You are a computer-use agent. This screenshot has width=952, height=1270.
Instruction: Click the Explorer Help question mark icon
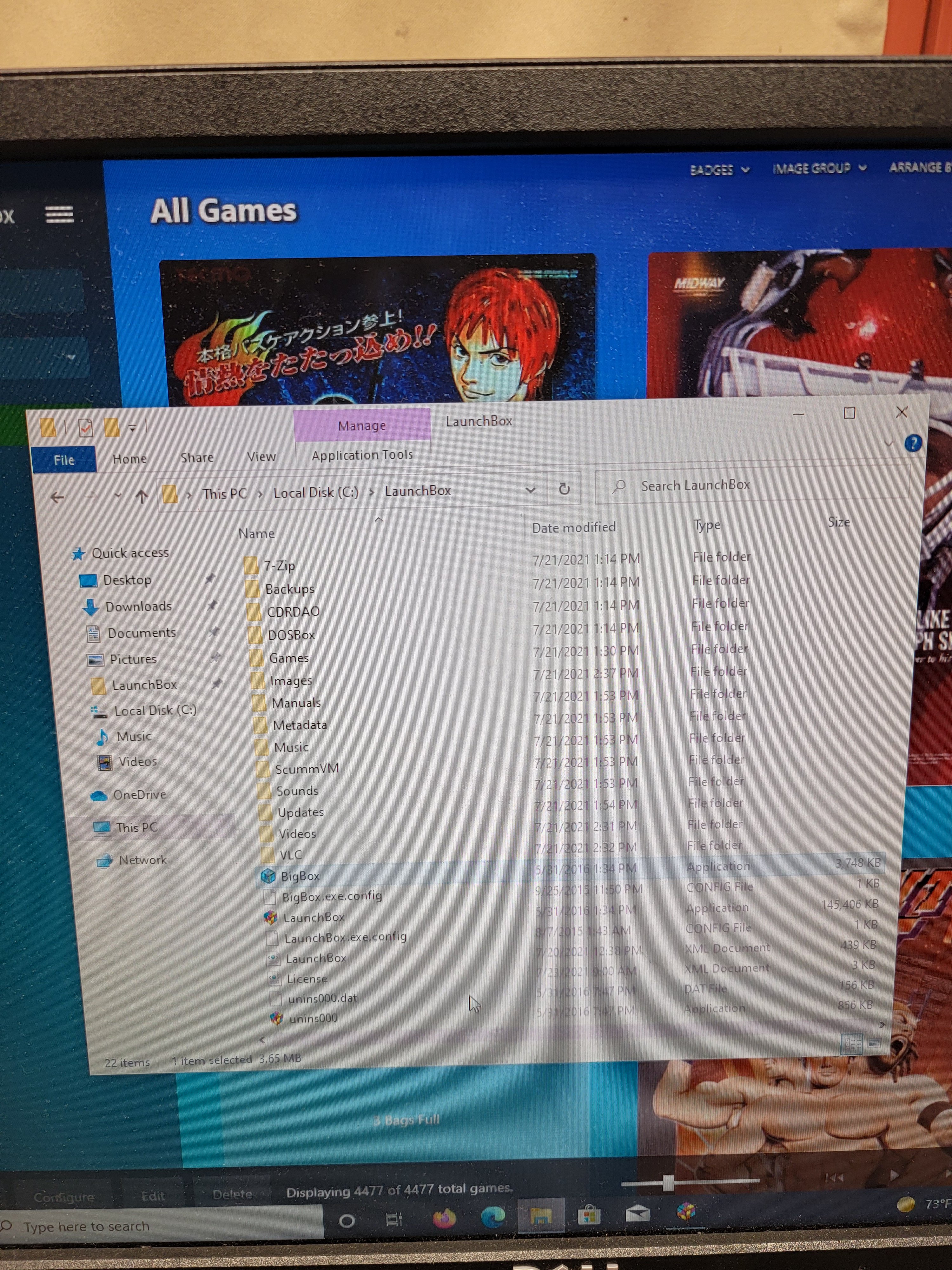[x=912, y=444]
